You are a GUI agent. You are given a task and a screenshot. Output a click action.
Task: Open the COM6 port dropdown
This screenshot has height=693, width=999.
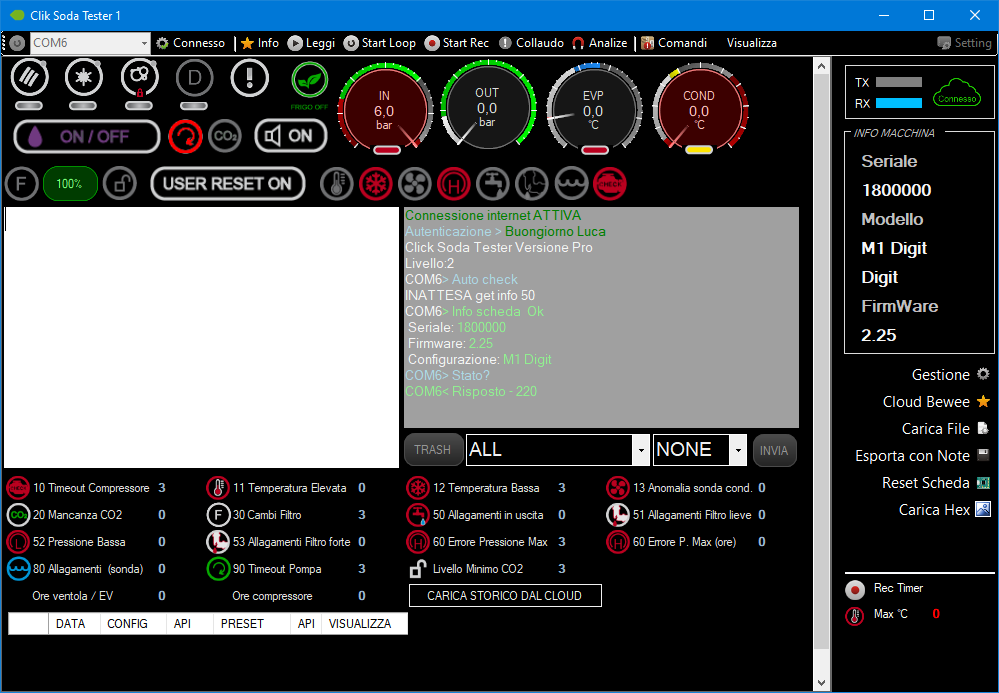pos(144,43)
